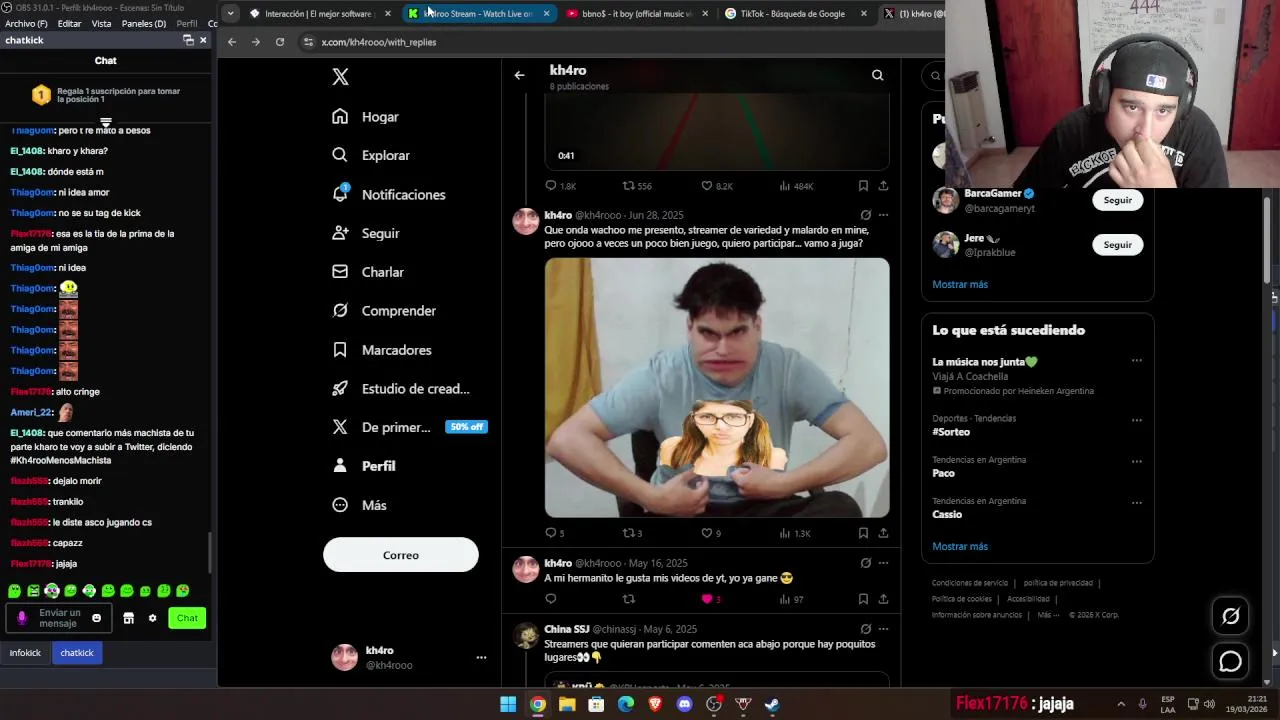Click Mostrar más under trends
This screenshot has width=1280, height=720.
pos(960,546)
